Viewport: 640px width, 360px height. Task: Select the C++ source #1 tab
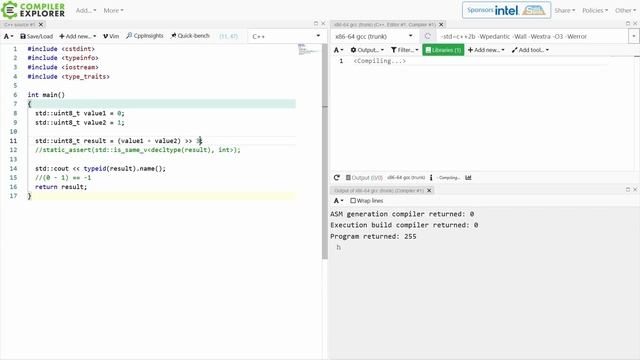(x=20, y=24)
